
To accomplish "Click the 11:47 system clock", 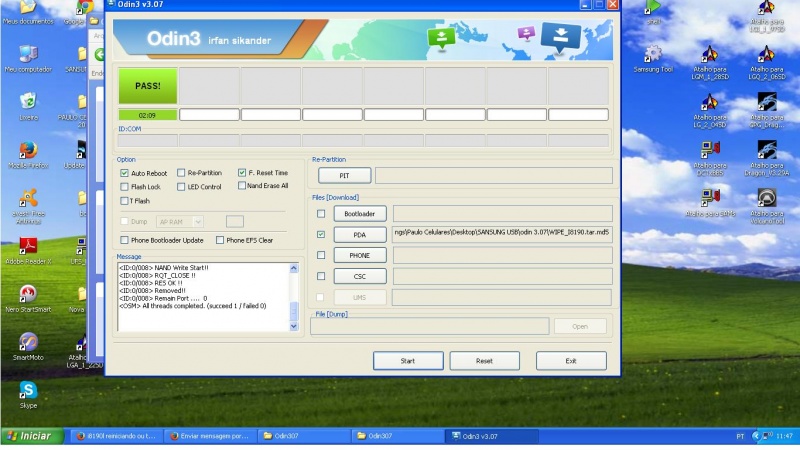I will coord(784,436).
